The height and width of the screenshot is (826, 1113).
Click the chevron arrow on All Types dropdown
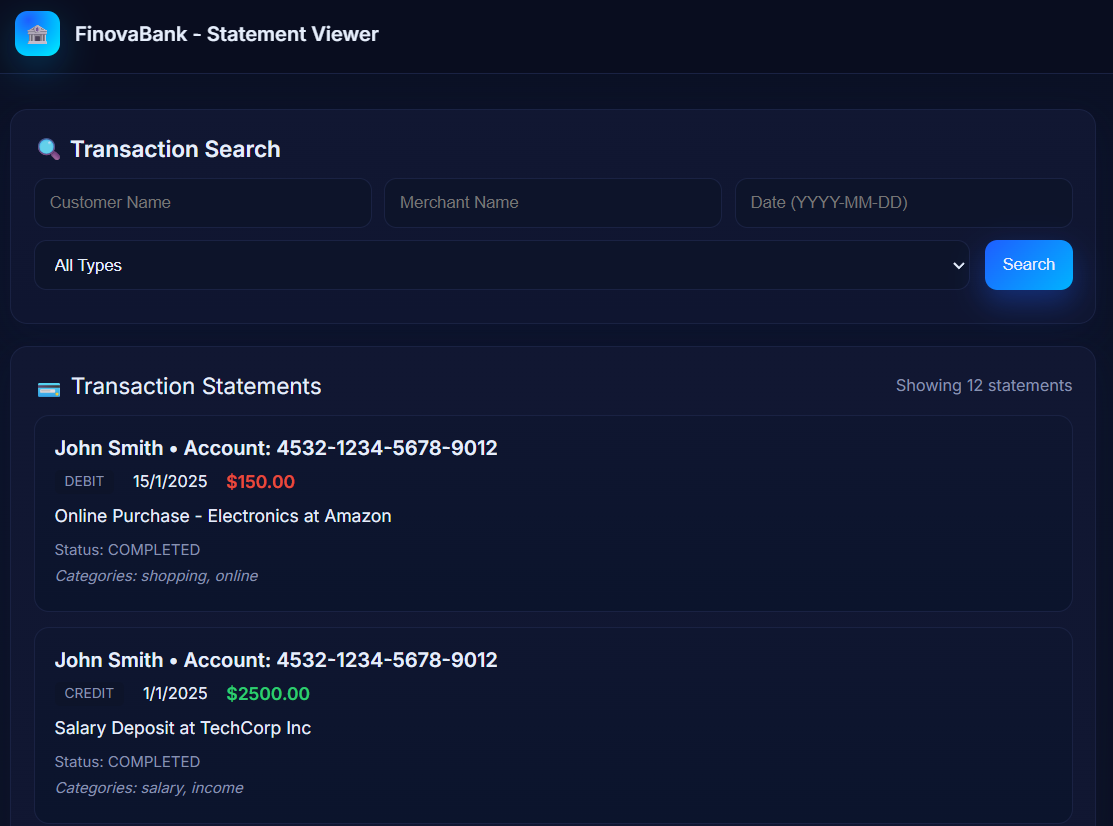[x=959, y=265]
